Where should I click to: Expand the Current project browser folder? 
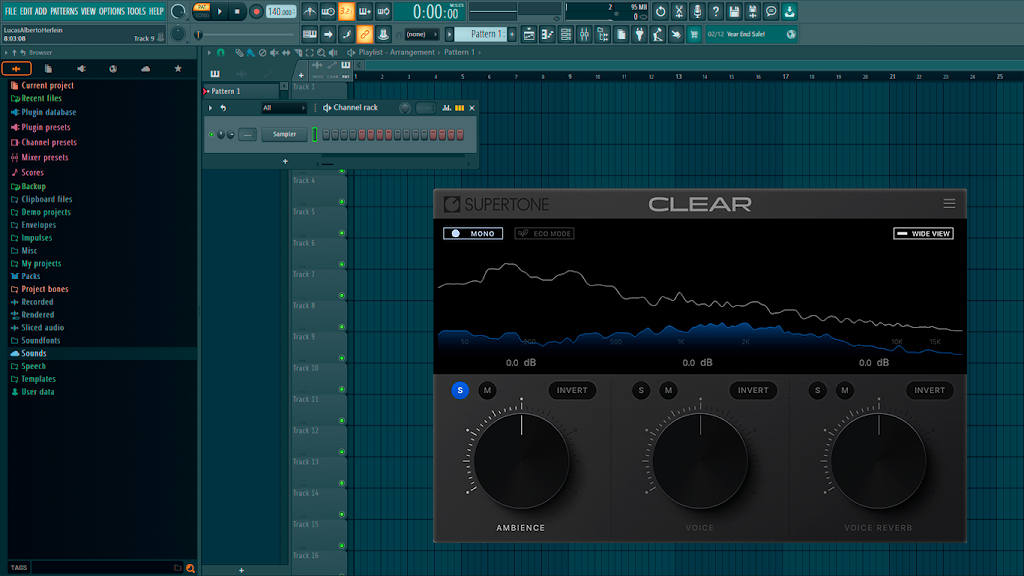[x=47, y=85]
